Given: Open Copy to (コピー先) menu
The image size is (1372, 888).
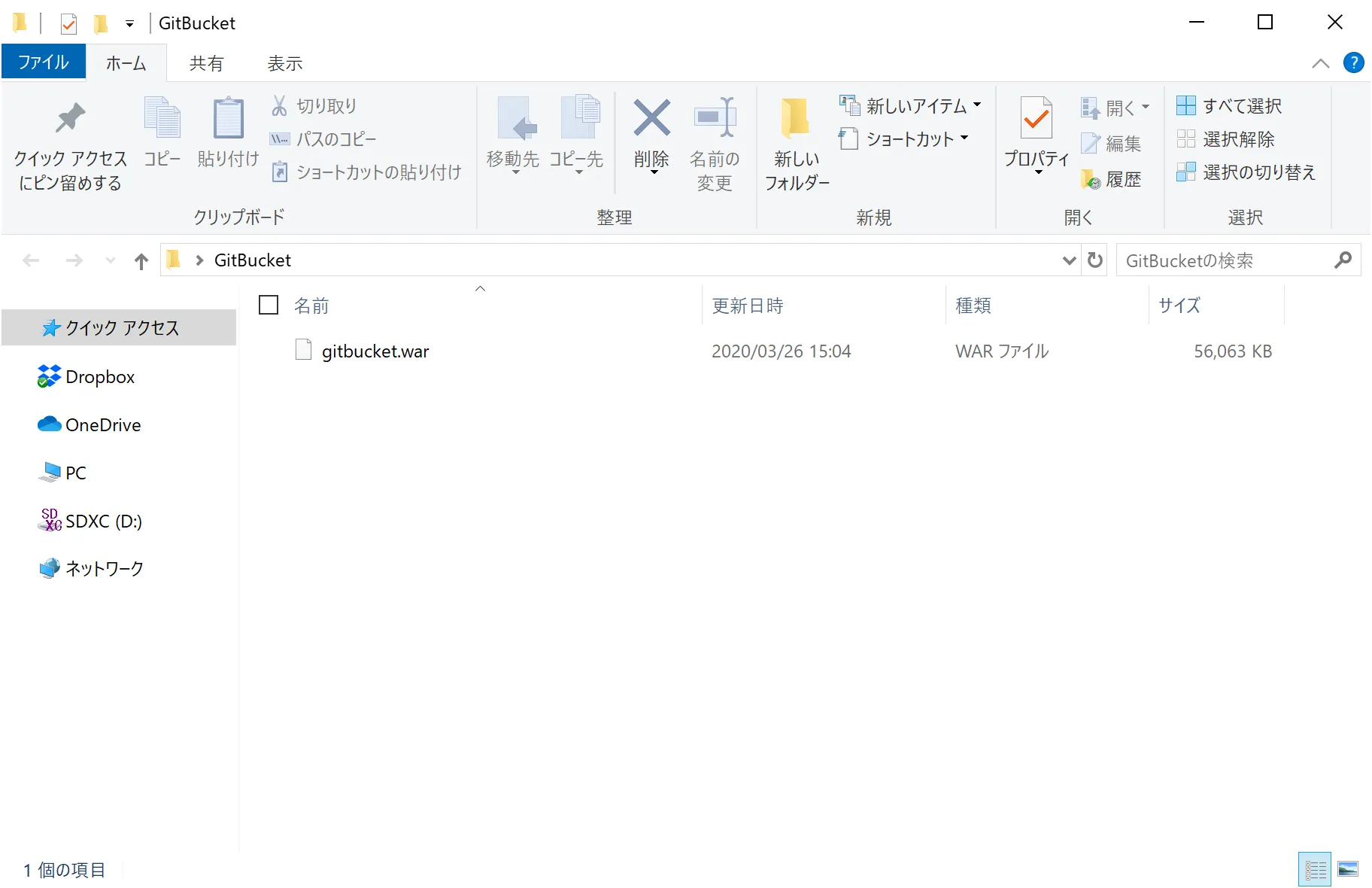Looking at the screenshot, I should click(x=577, y=137).
